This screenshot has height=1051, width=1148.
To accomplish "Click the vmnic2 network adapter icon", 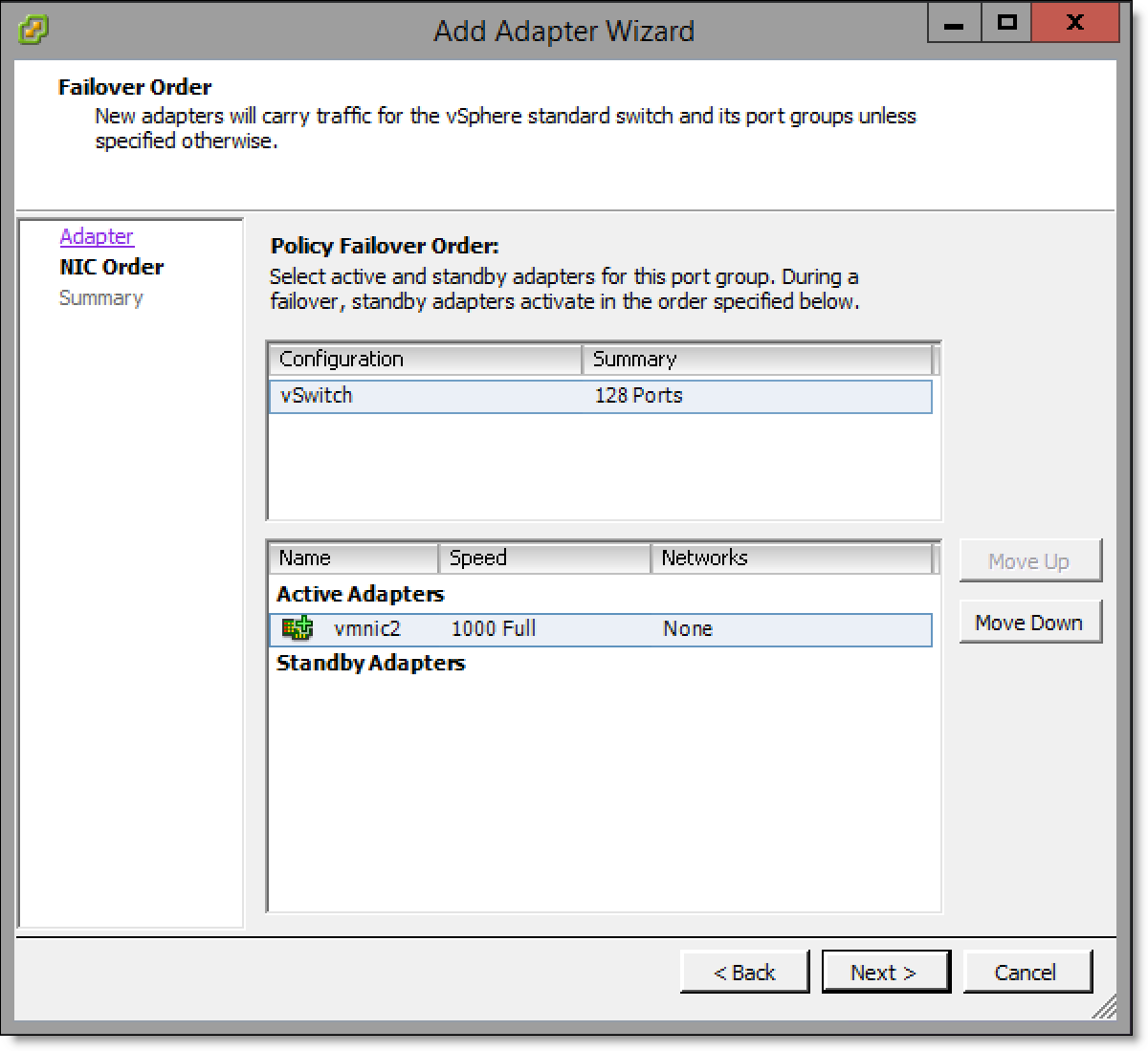I will tap(298, 628).
